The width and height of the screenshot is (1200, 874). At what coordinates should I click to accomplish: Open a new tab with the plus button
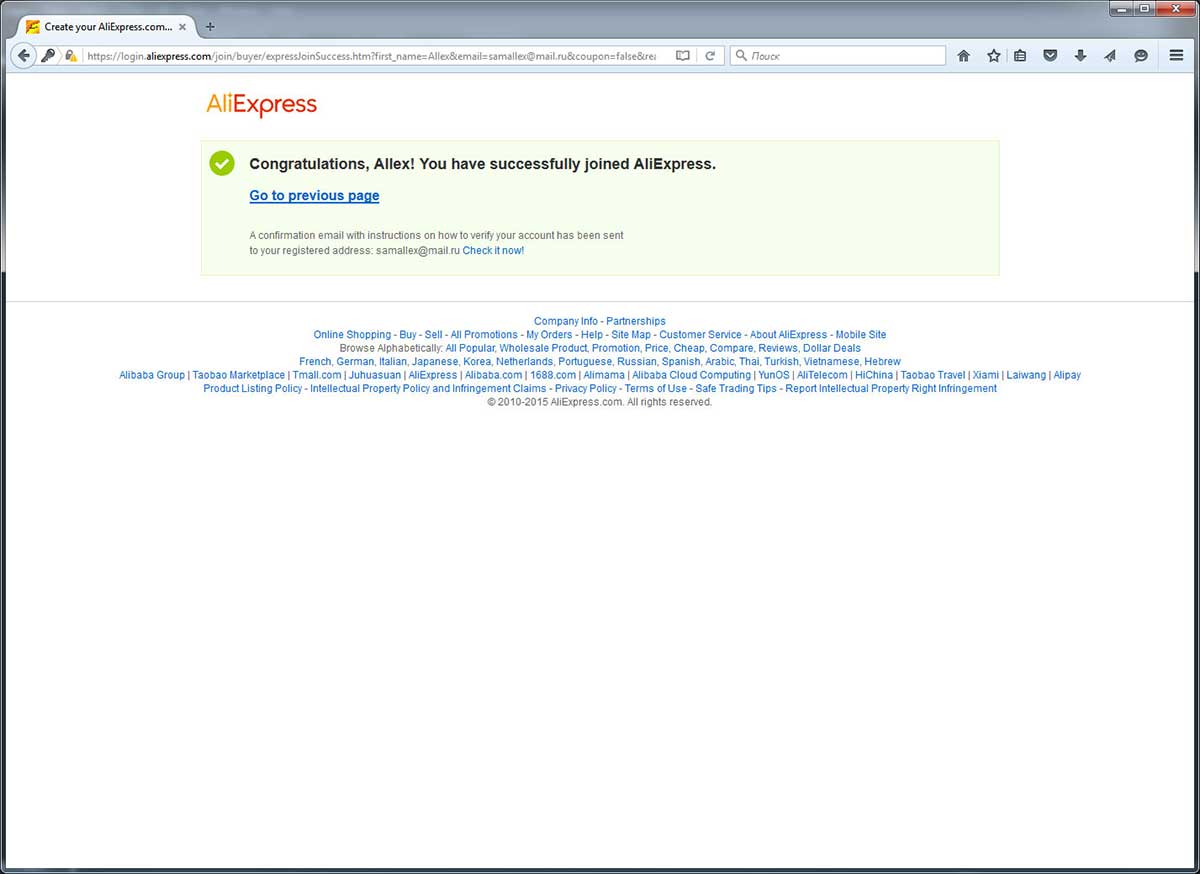pos(210,27)
